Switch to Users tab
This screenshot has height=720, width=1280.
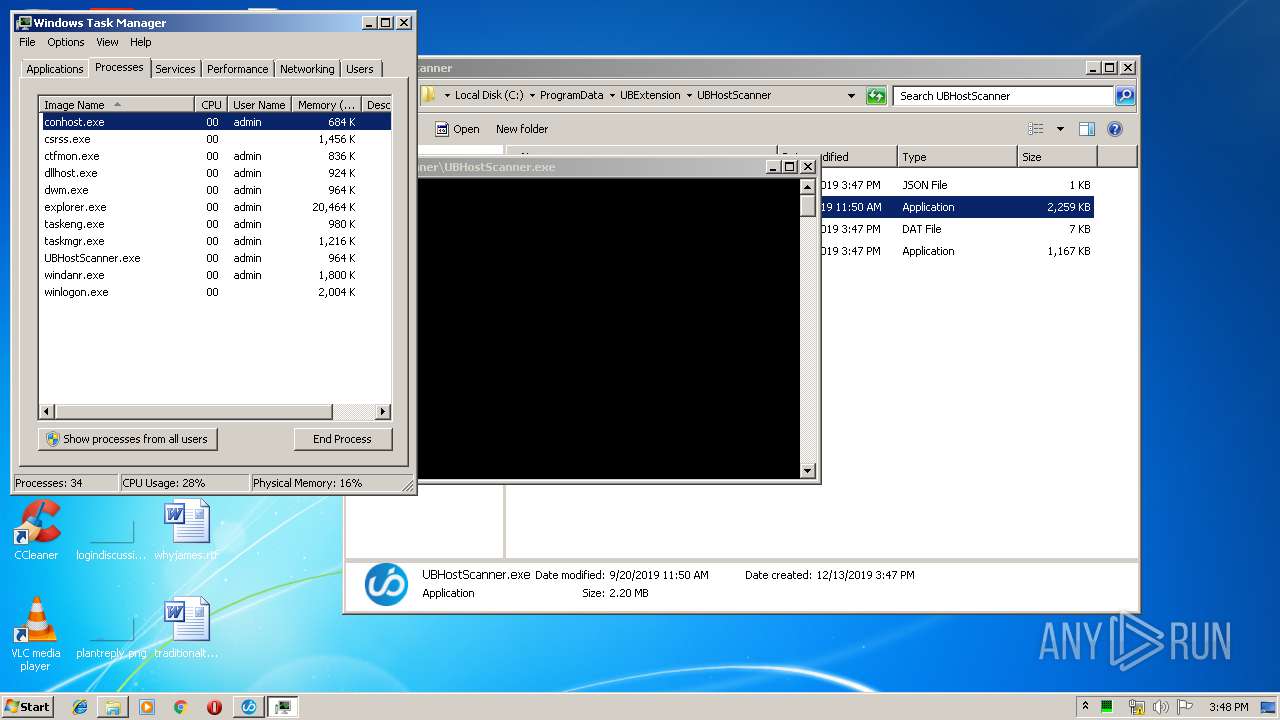(360, 69)
